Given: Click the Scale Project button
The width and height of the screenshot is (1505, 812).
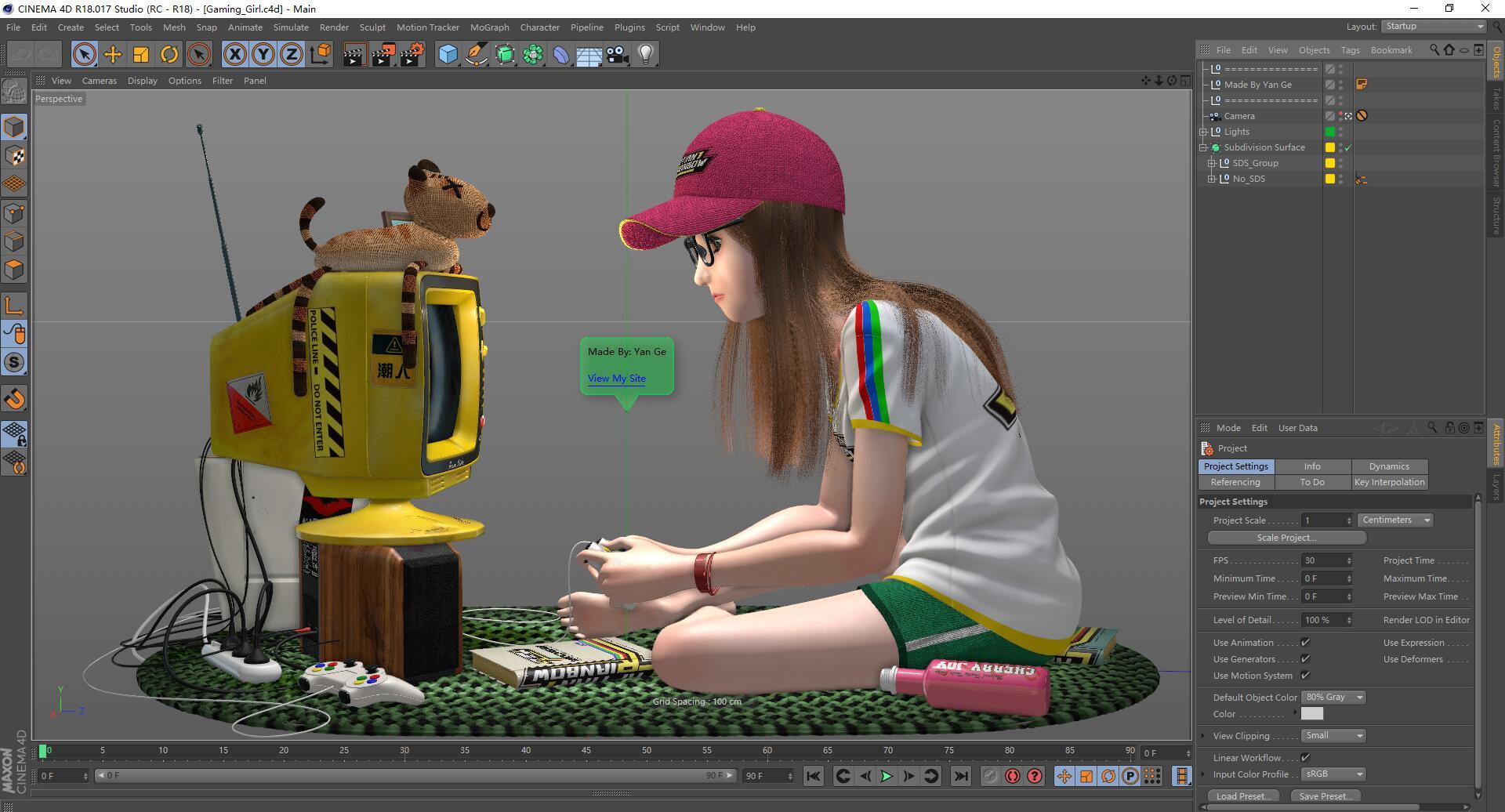Looking at the screenshot, I should 1286,538.
